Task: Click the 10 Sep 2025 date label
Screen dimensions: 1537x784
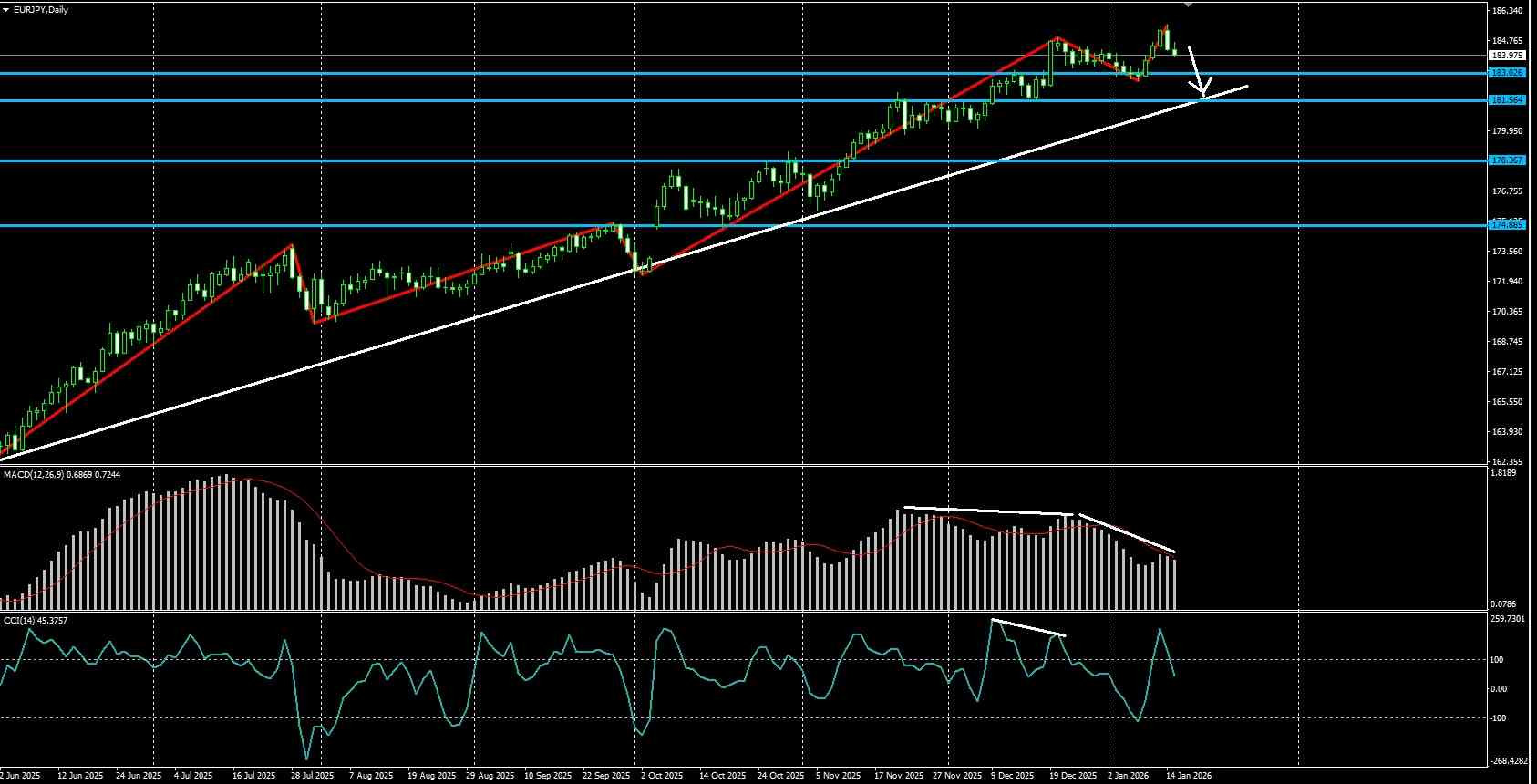Action: pyautogui.click(x=548, y=776)
